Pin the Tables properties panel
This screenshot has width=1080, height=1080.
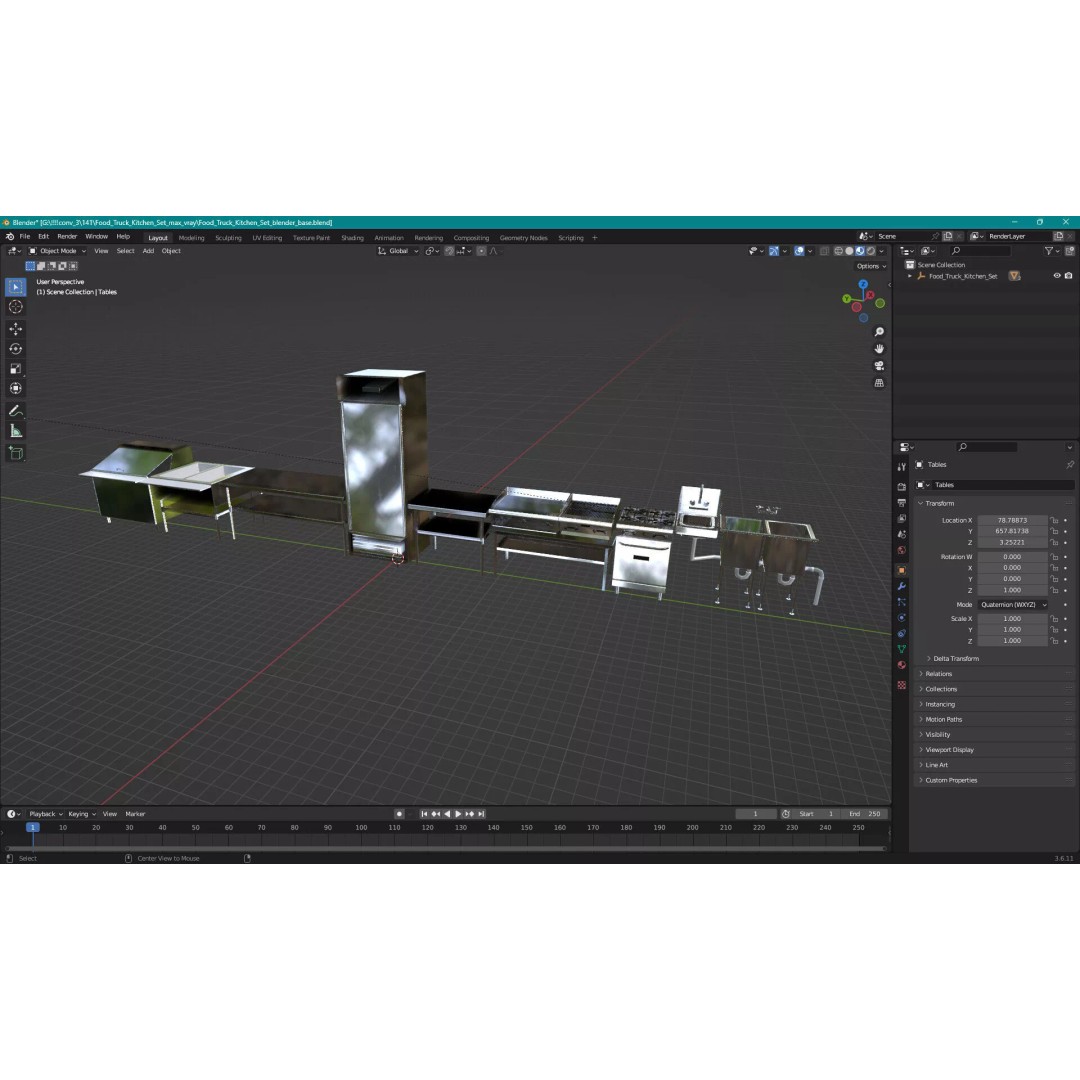(1070, 465)
